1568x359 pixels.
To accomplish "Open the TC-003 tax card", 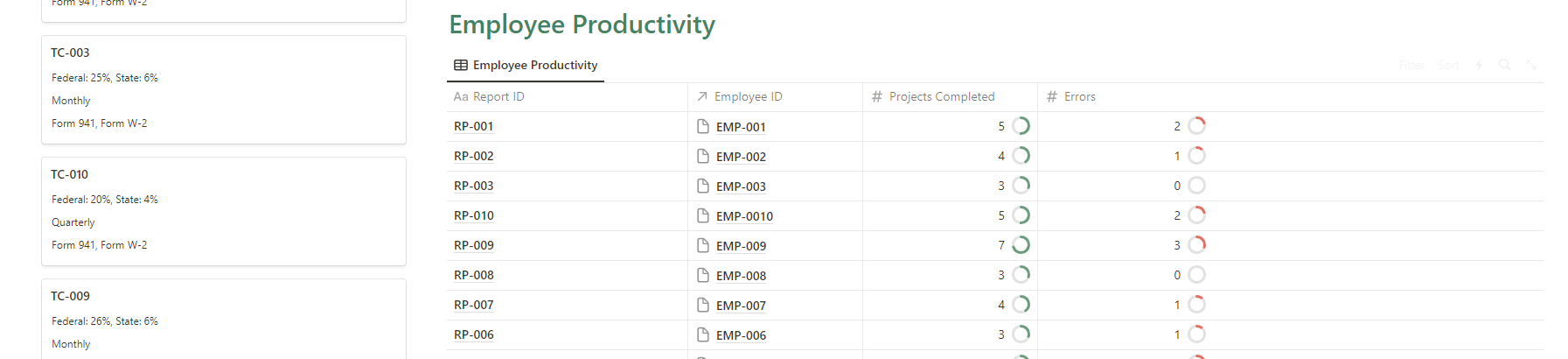I will 223,89.
